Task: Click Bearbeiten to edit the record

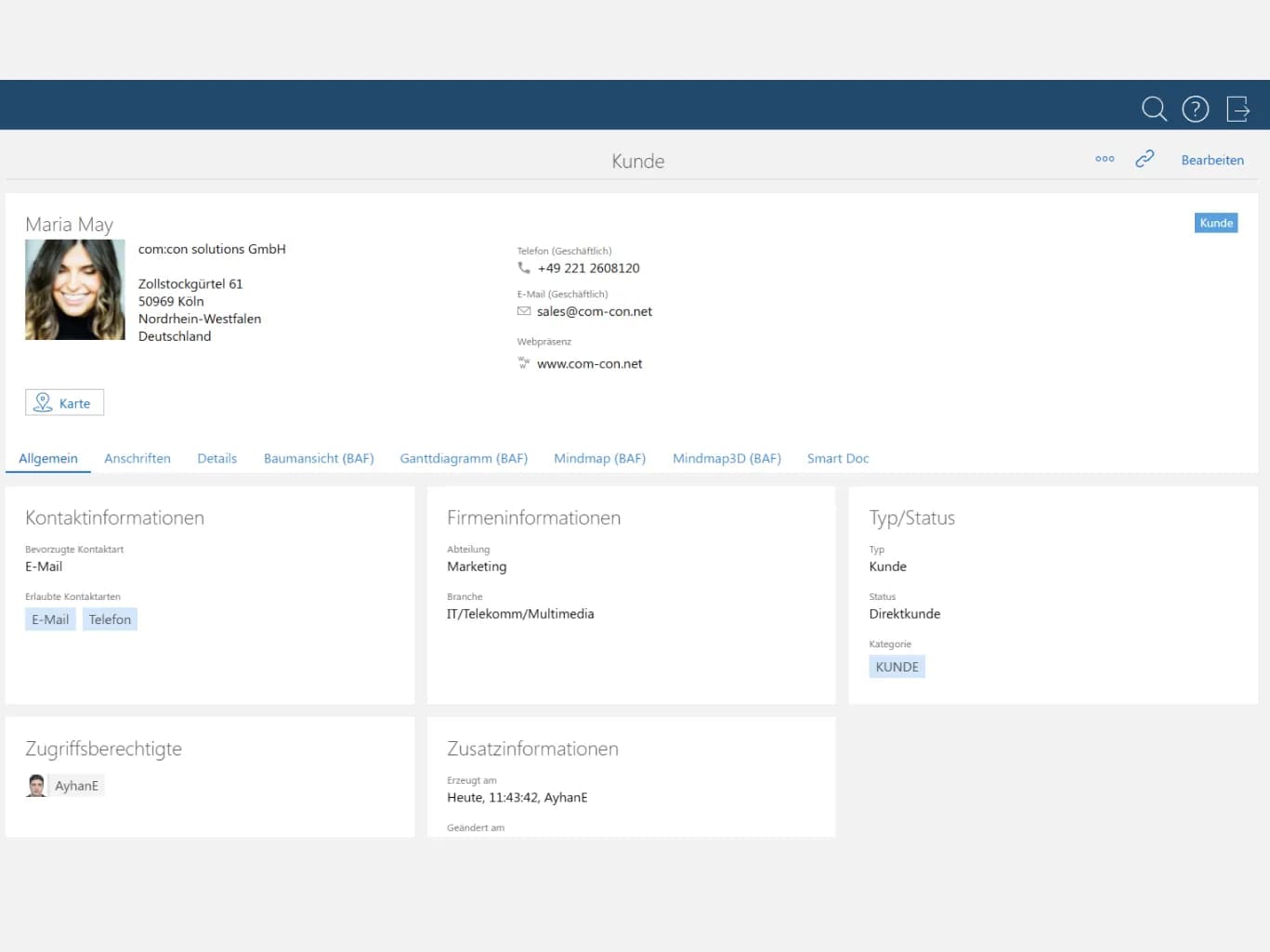Action: pos(1212,160)
